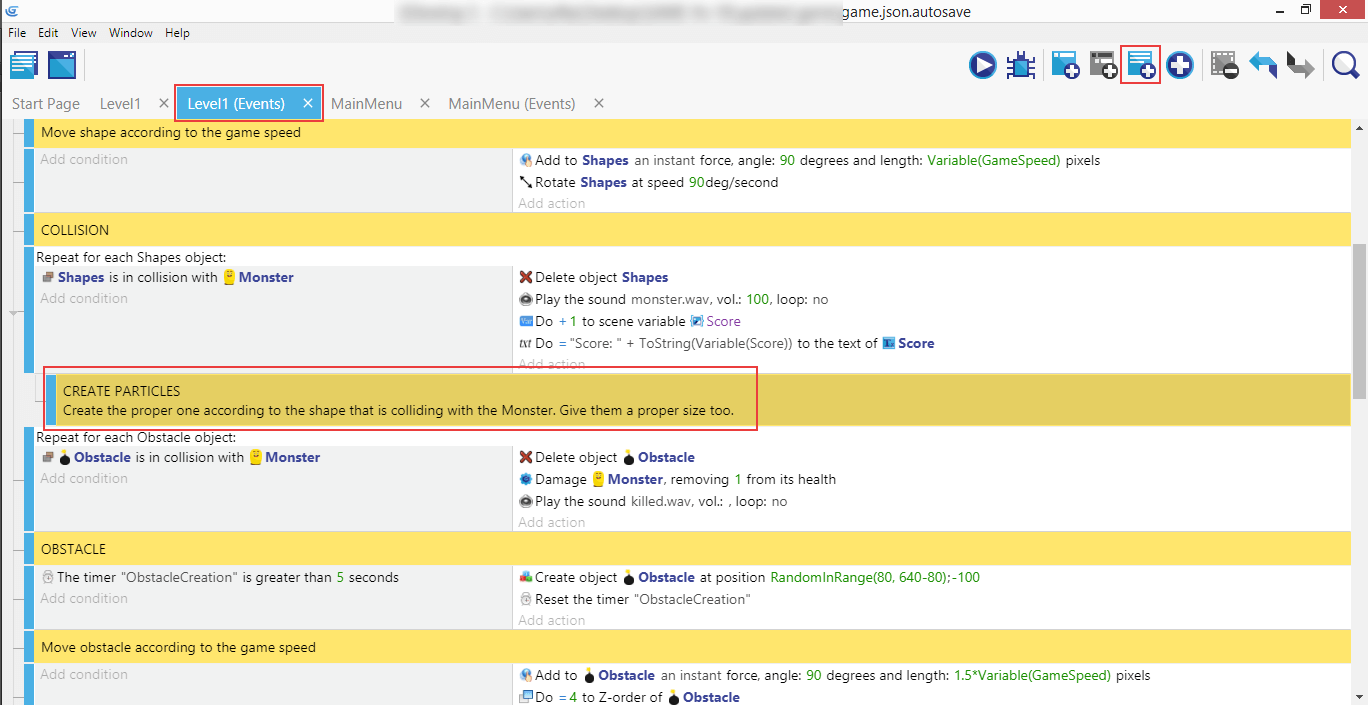Image resolution: width=1368 pixels, height=705 pixels.
Task: Launch the game preview with the play icon
Action: pos(982,66)
